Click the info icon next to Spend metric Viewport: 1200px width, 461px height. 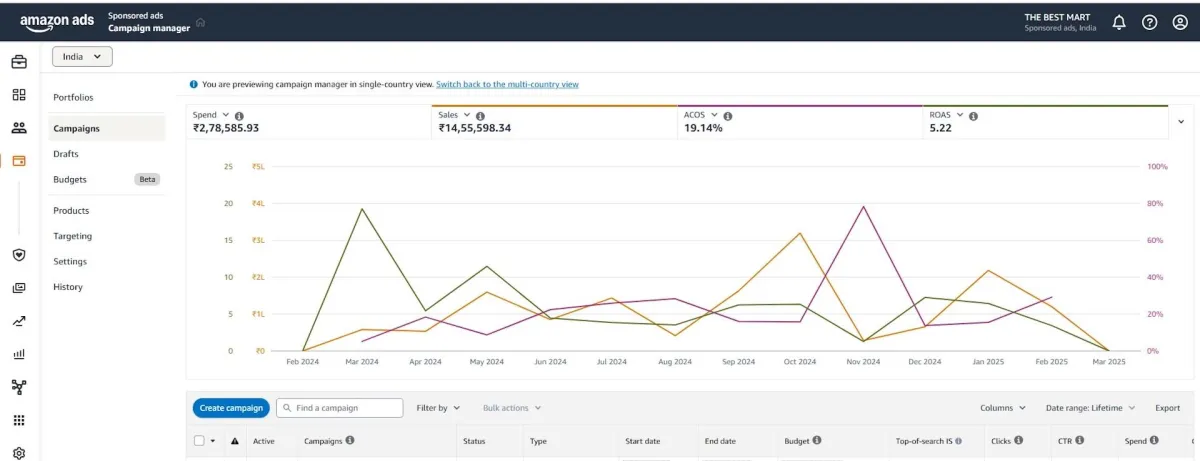coord(239,116)
